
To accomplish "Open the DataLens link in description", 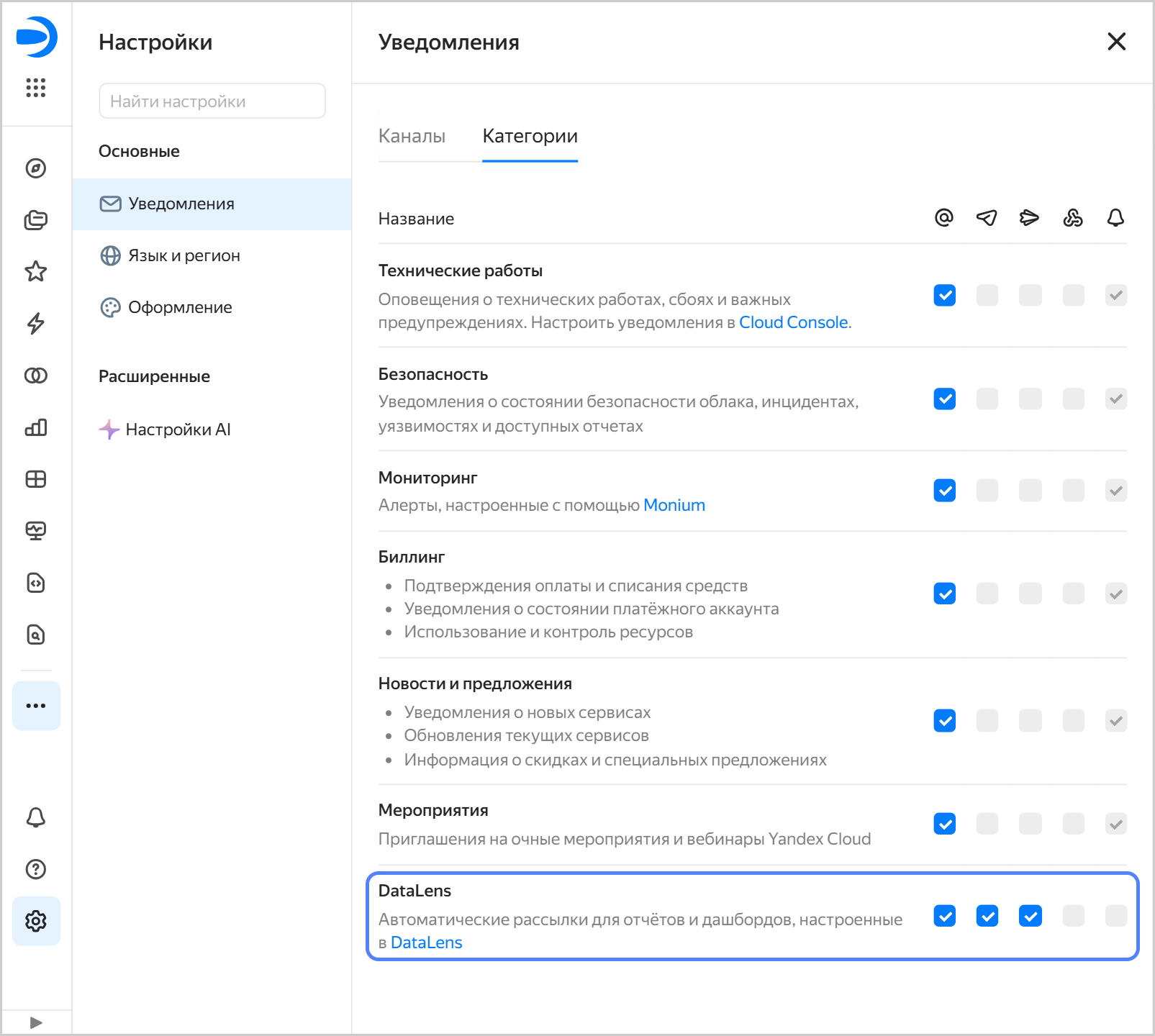I will [427, 942].
